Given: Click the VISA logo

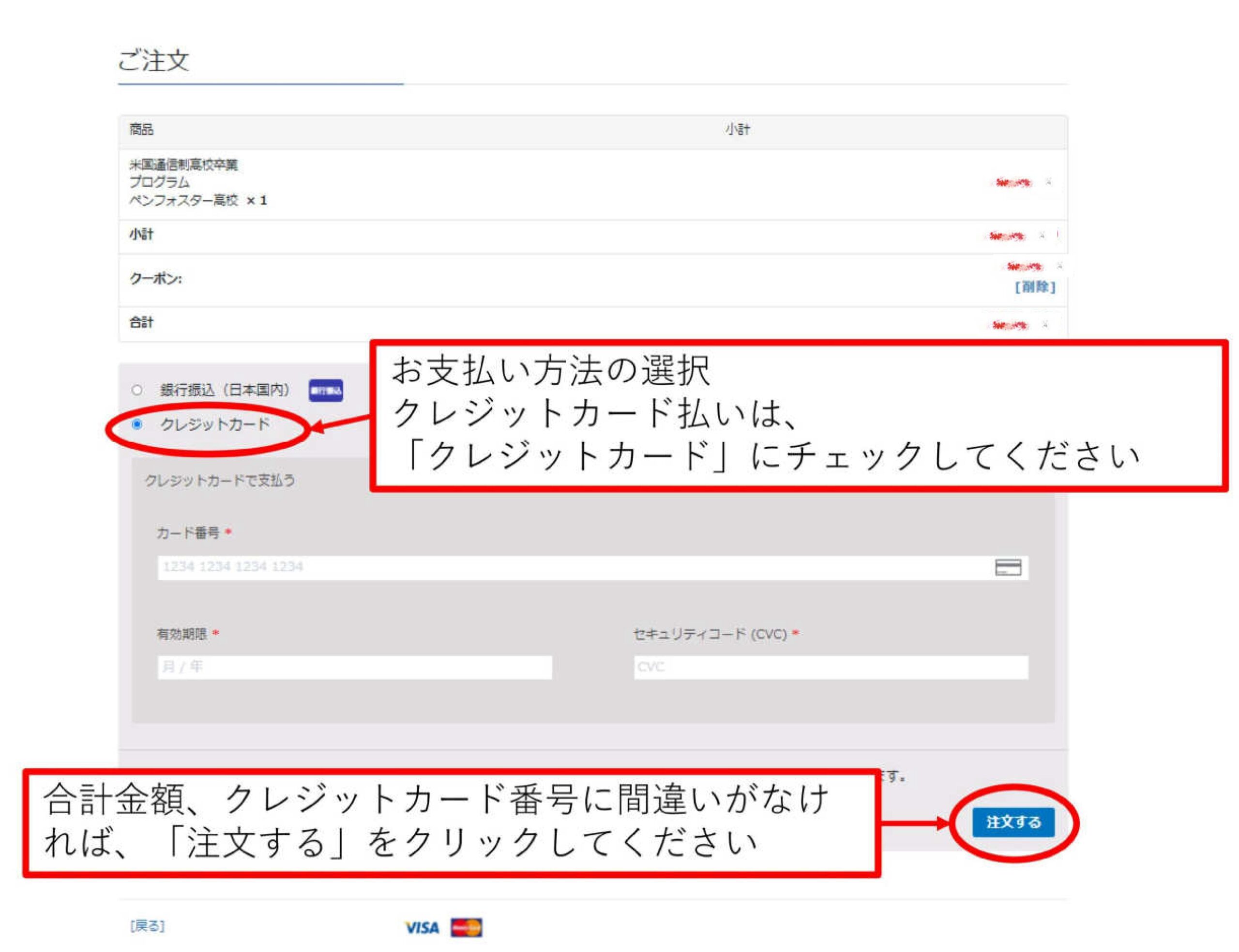Looking at the screenshot, I should 422,928.
